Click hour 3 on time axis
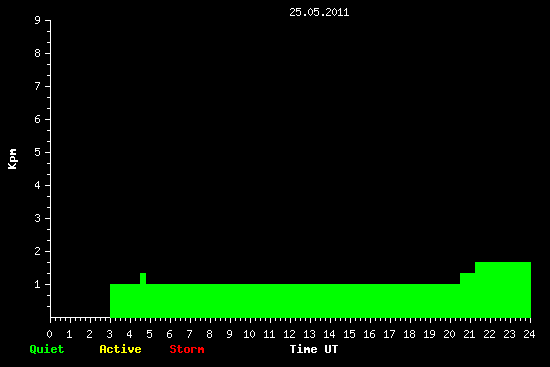Viewport: 550px width, 367px height. click(109, 334)
